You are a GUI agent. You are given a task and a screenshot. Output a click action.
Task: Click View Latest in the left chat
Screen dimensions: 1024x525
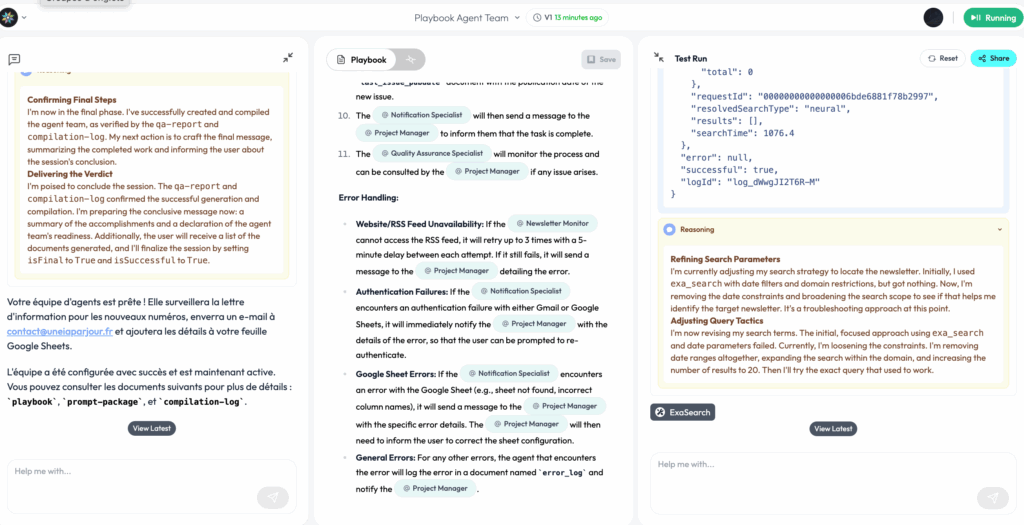[152, 428]
